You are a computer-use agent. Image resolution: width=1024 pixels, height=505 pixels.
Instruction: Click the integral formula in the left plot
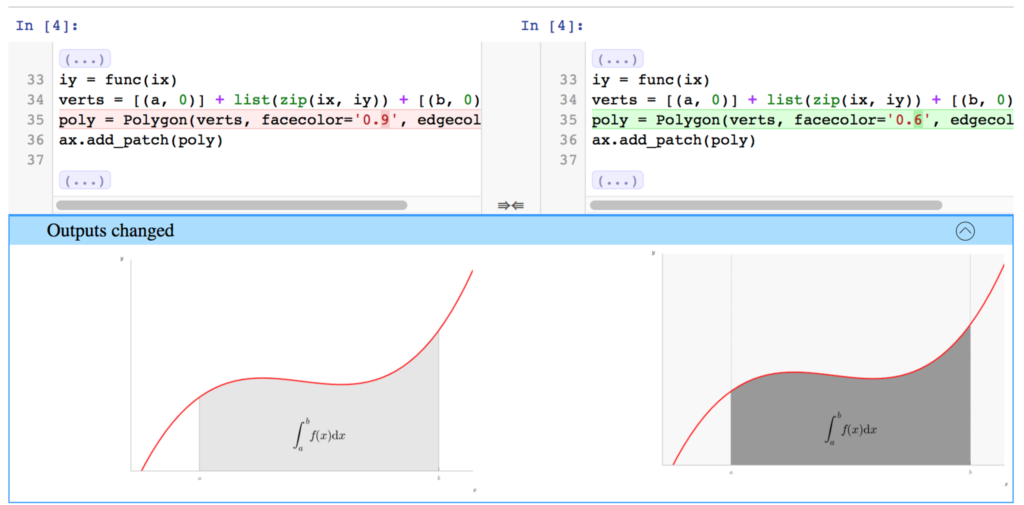[319, 434]
